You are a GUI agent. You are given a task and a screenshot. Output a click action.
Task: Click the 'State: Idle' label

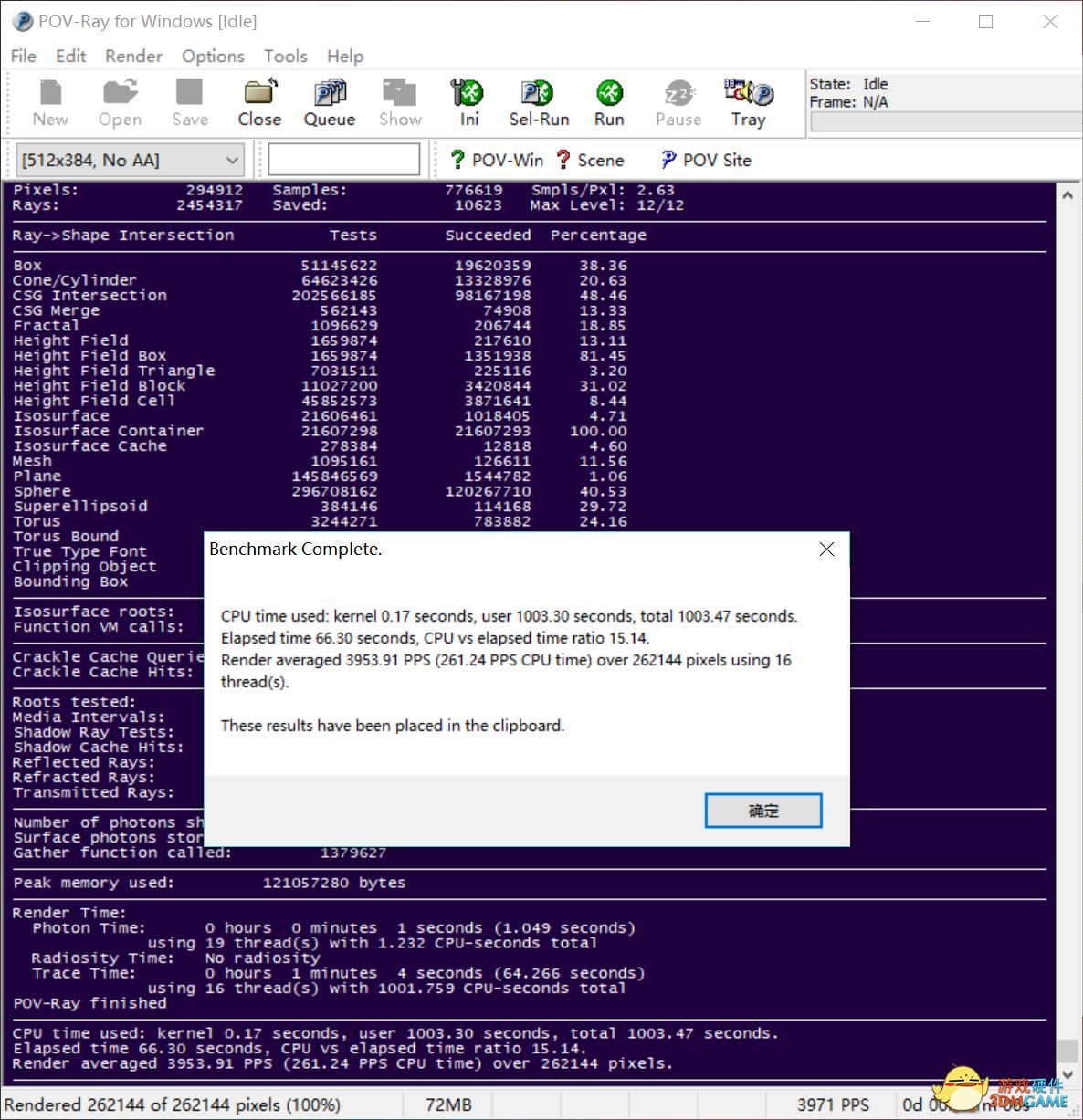pyautogui.click(x=848, y=84)
